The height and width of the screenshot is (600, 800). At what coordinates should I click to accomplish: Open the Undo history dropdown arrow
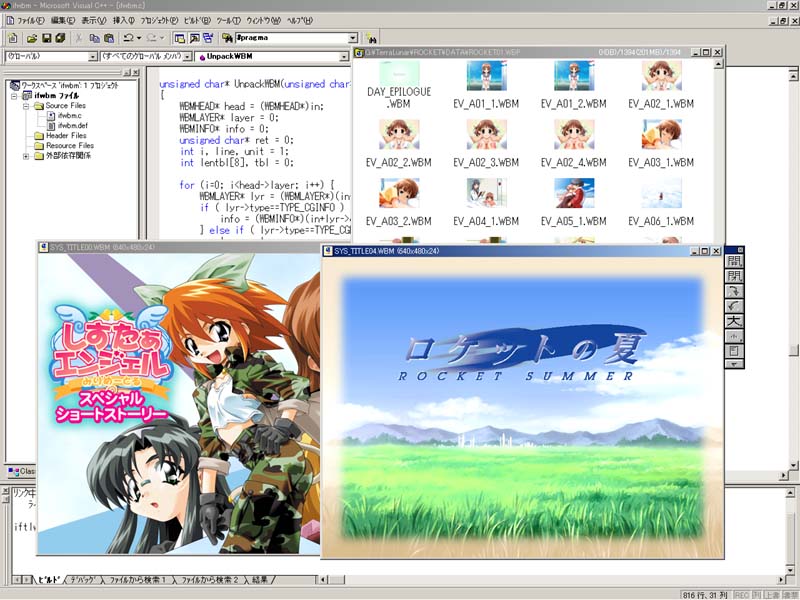[x=139, y=38]
